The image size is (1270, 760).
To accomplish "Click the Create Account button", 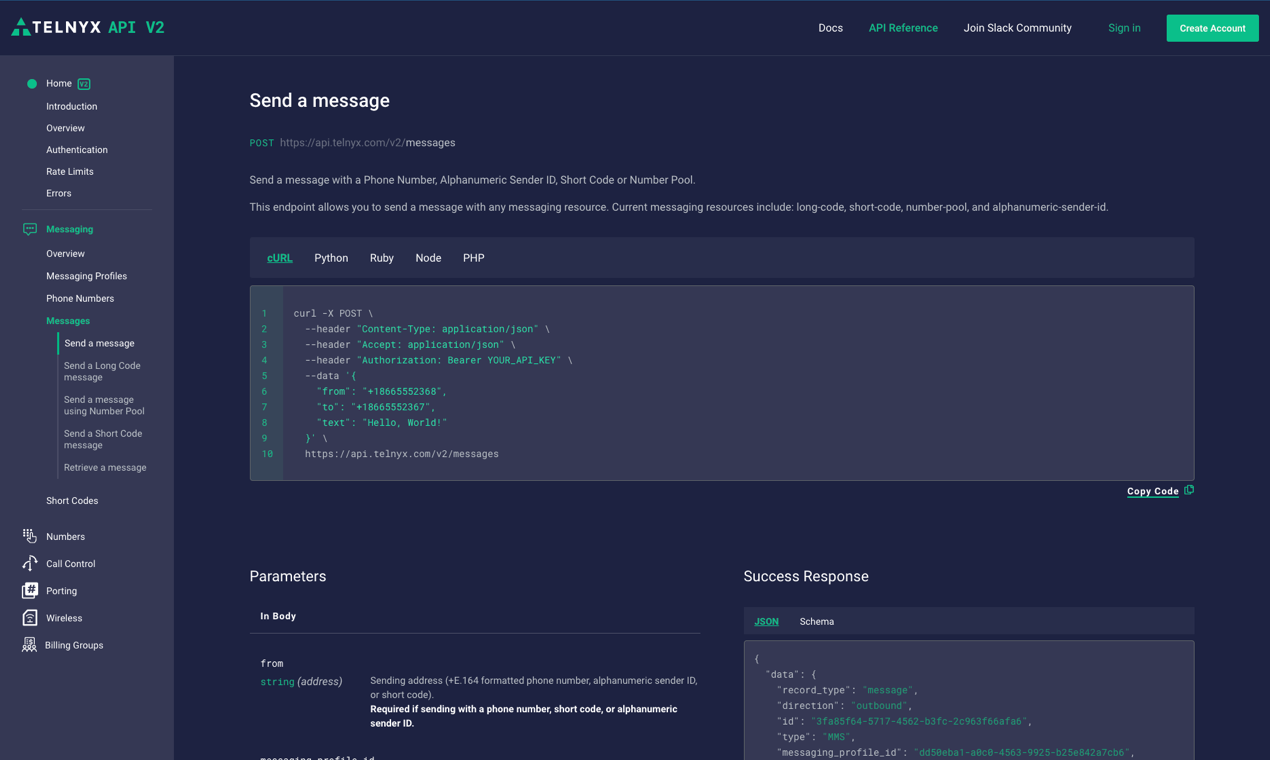I will tap(1212, 28).
